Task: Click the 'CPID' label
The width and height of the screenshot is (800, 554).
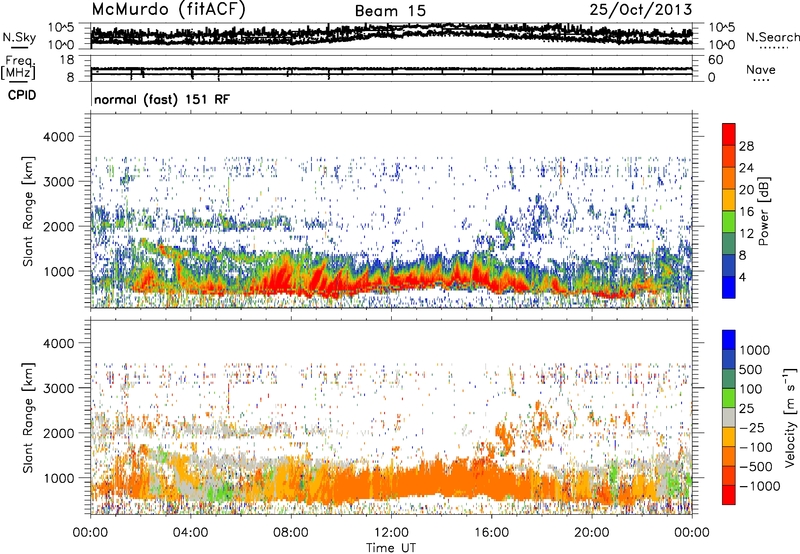Action: (x=22, y=95)
